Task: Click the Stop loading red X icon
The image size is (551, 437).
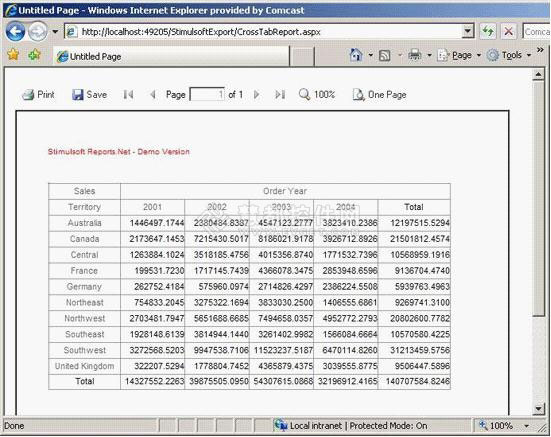Action: [x=508, y=32]
